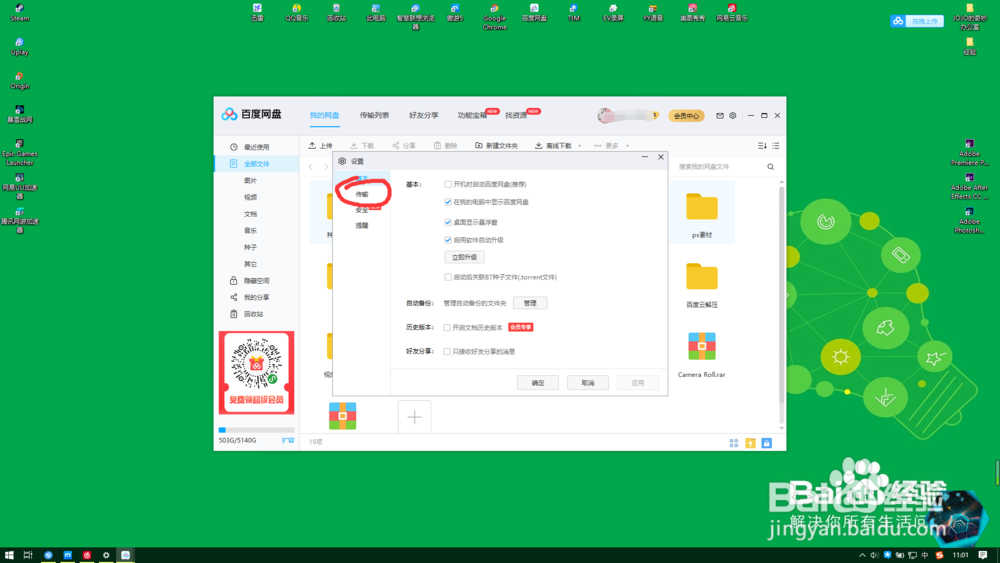The width and height of the screenshot is (1000, 563).
Task: Select the QQ音乐 desktop icon
Action: [297, 13]
